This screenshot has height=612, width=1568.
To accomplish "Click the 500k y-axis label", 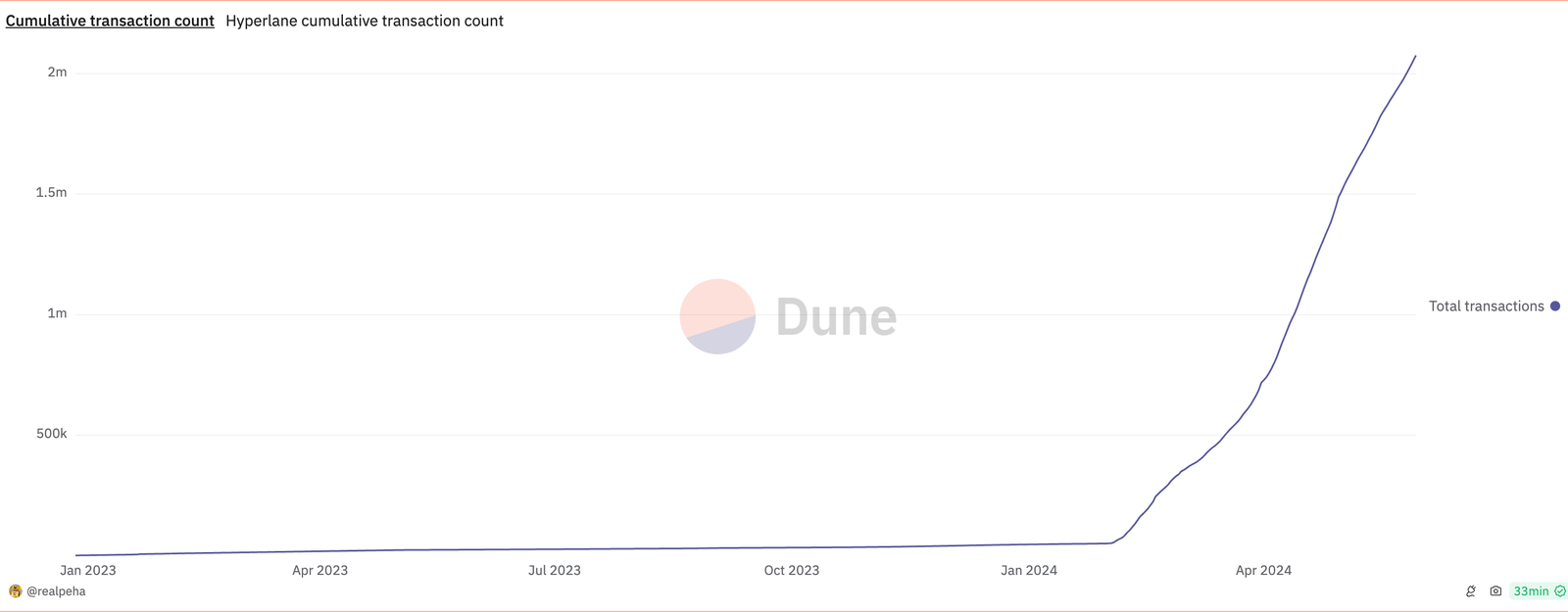I will click(52, 434).
